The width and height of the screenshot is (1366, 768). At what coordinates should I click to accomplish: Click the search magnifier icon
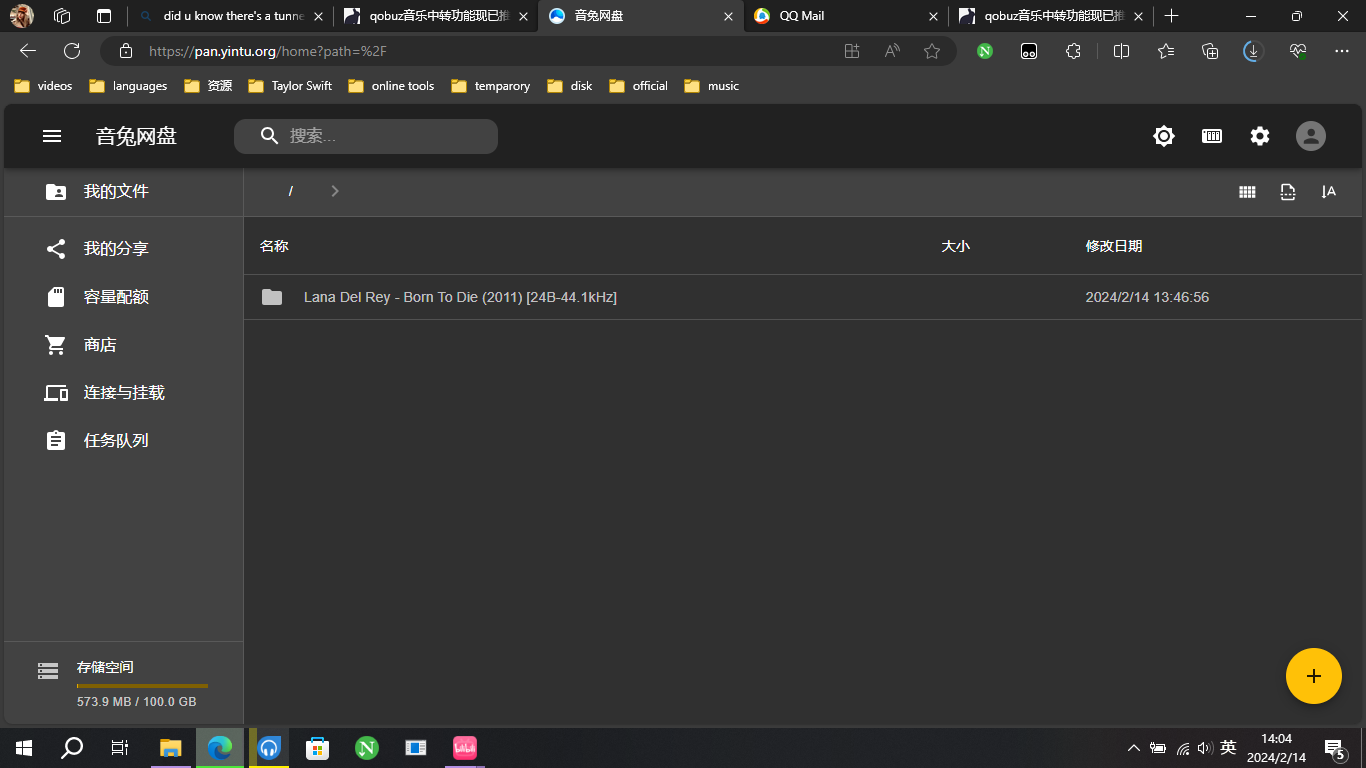tap(269, 136)
